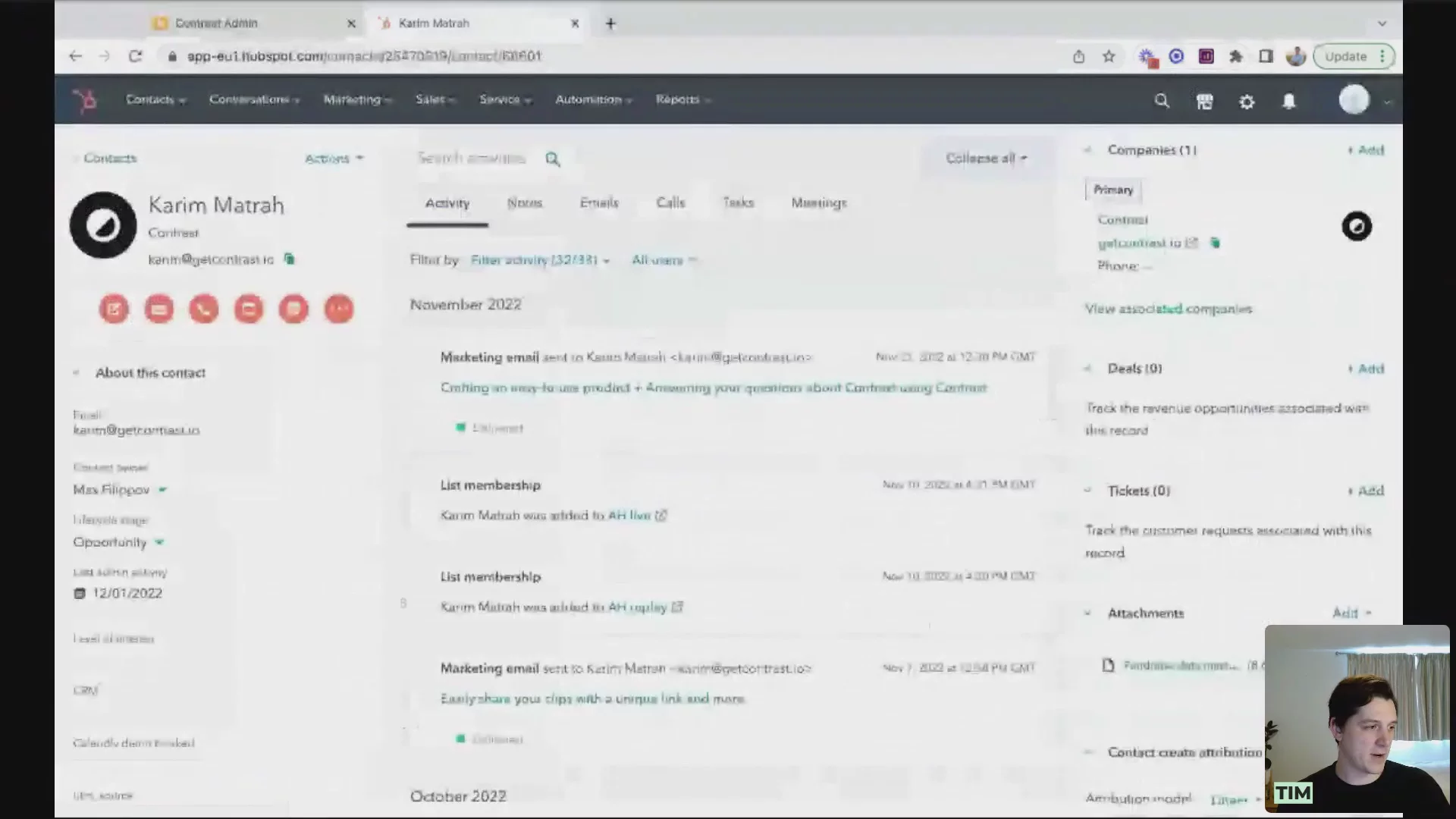Open the AH live list link

point(629,516)
